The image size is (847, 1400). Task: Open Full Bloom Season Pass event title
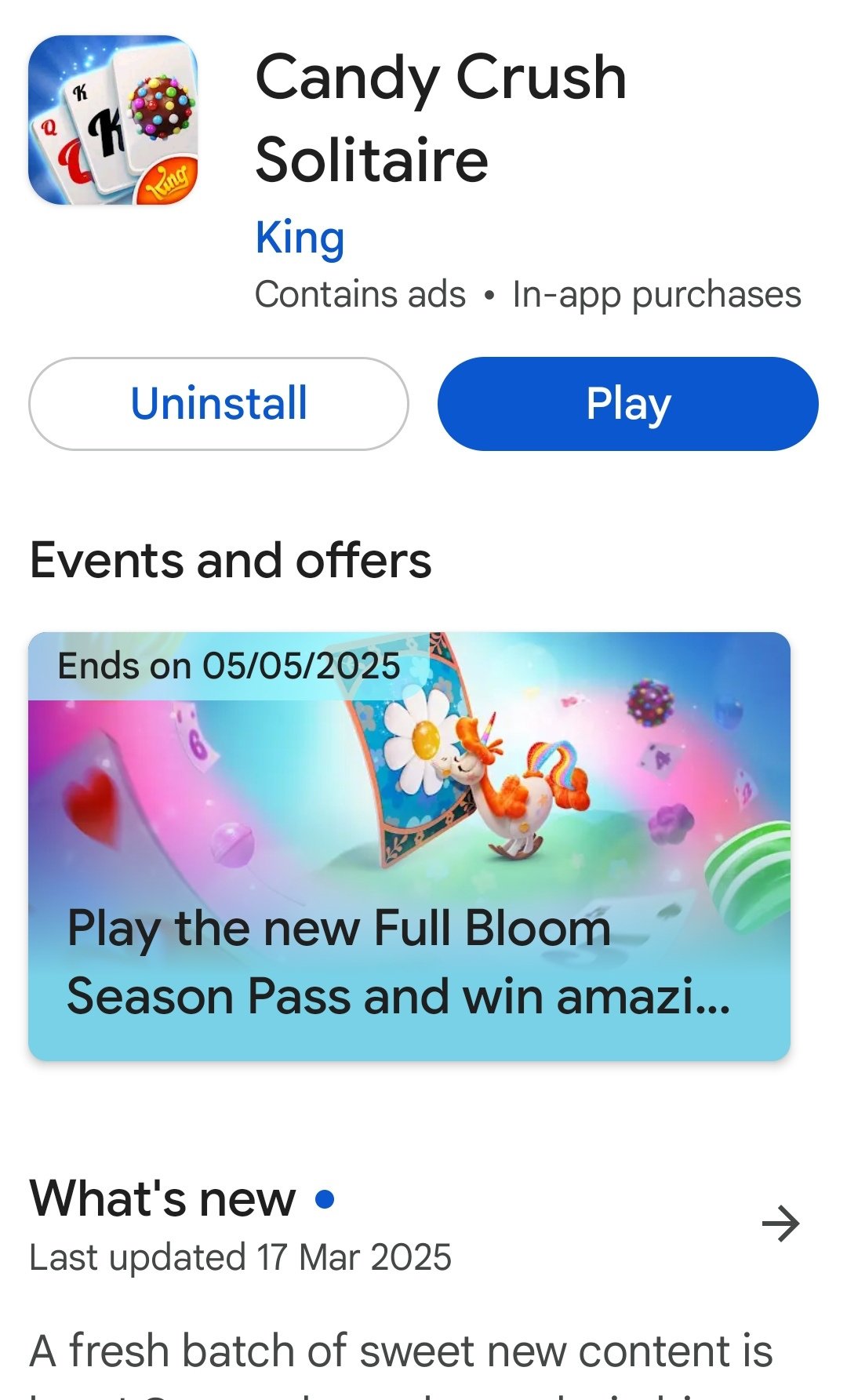coord(398,962)
